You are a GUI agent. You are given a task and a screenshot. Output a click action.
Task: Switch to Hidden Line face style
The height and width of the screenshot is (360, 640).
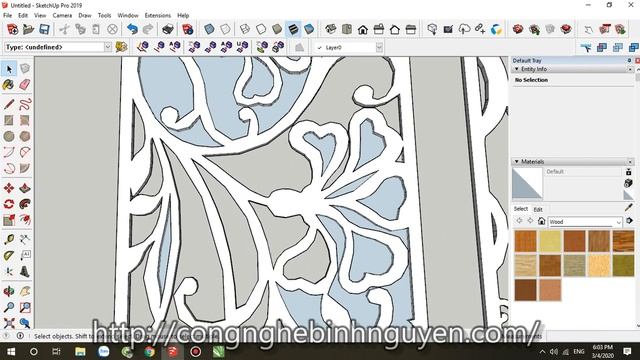(x=261, y=29)
